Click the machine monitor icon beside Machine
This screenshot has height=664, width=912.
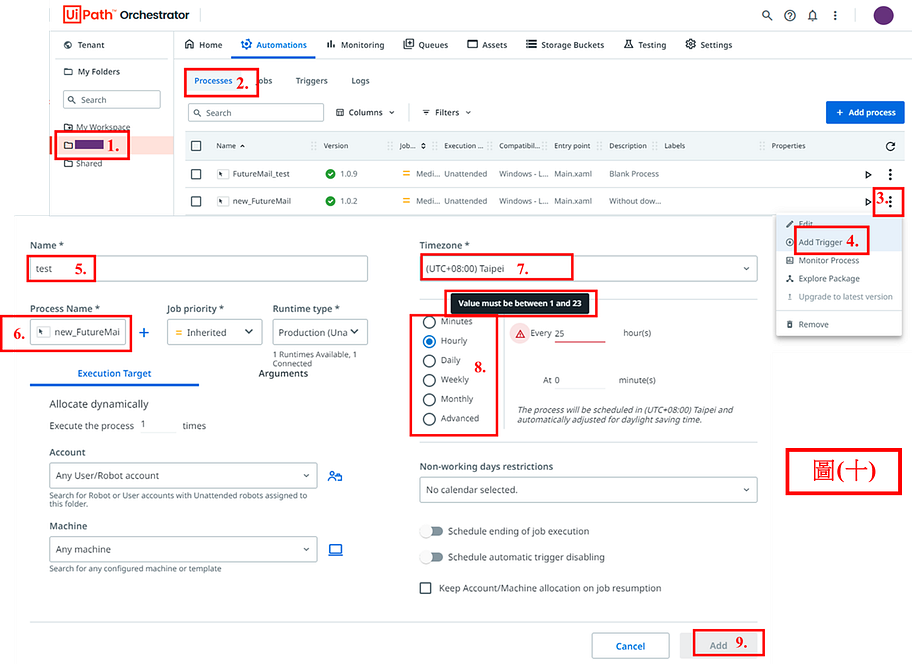click(x=336, y=549)
